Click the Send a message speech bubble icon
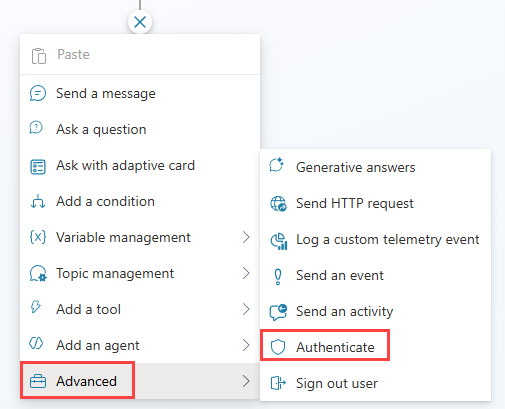This screenshot has width=505, height=409. click(38, 93)
